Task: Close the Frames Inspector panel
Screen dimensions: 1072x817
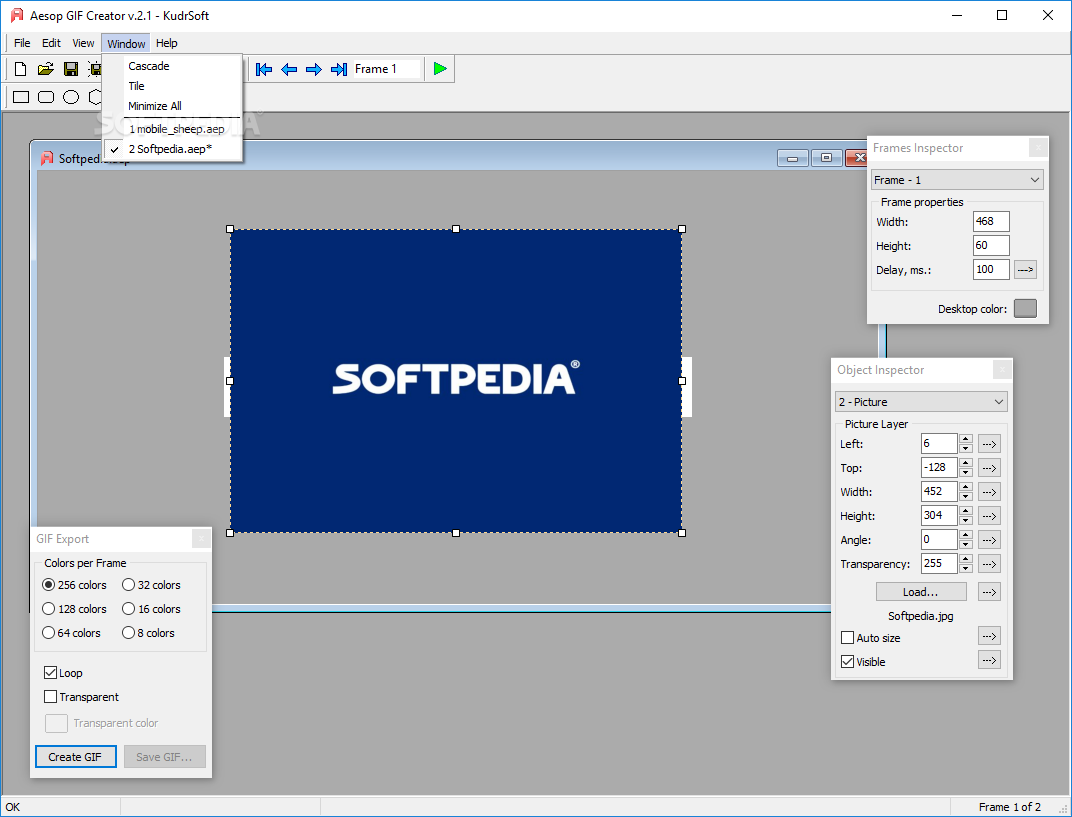Action: tap(1038, 148)
